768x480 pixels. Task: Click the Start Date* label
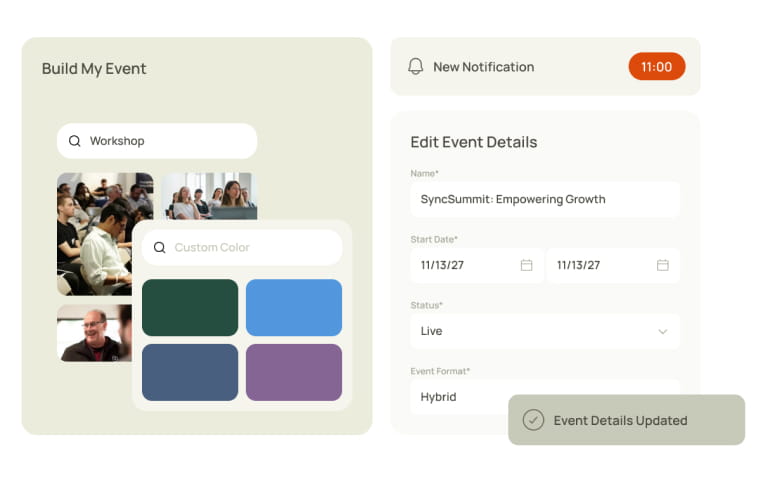(x=434, y=240)
